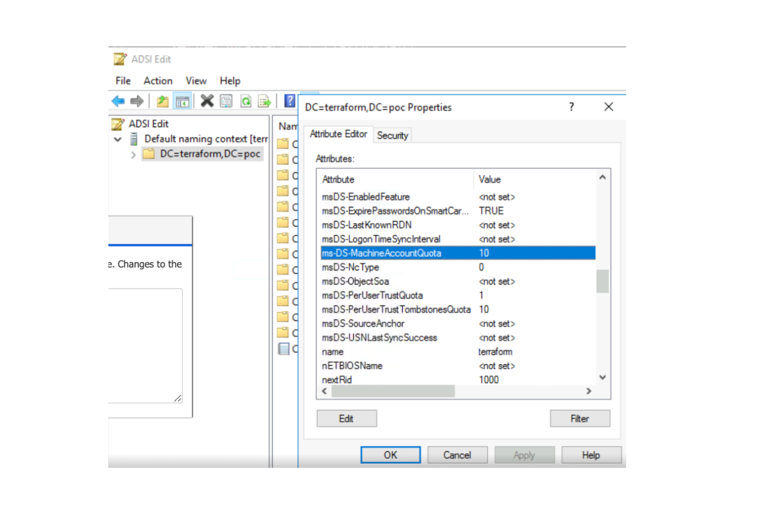Click the blue question mark Help toolbar icon
Screen dimensions: 768x510
point(289,101)
